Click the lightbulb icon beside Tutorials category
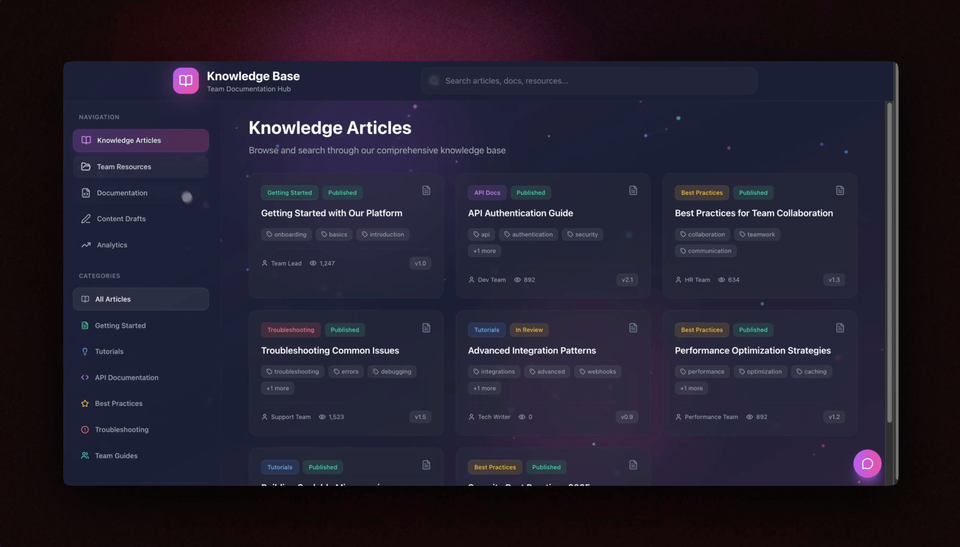Screen dimensions: 960x547 [x=85, y=352]
